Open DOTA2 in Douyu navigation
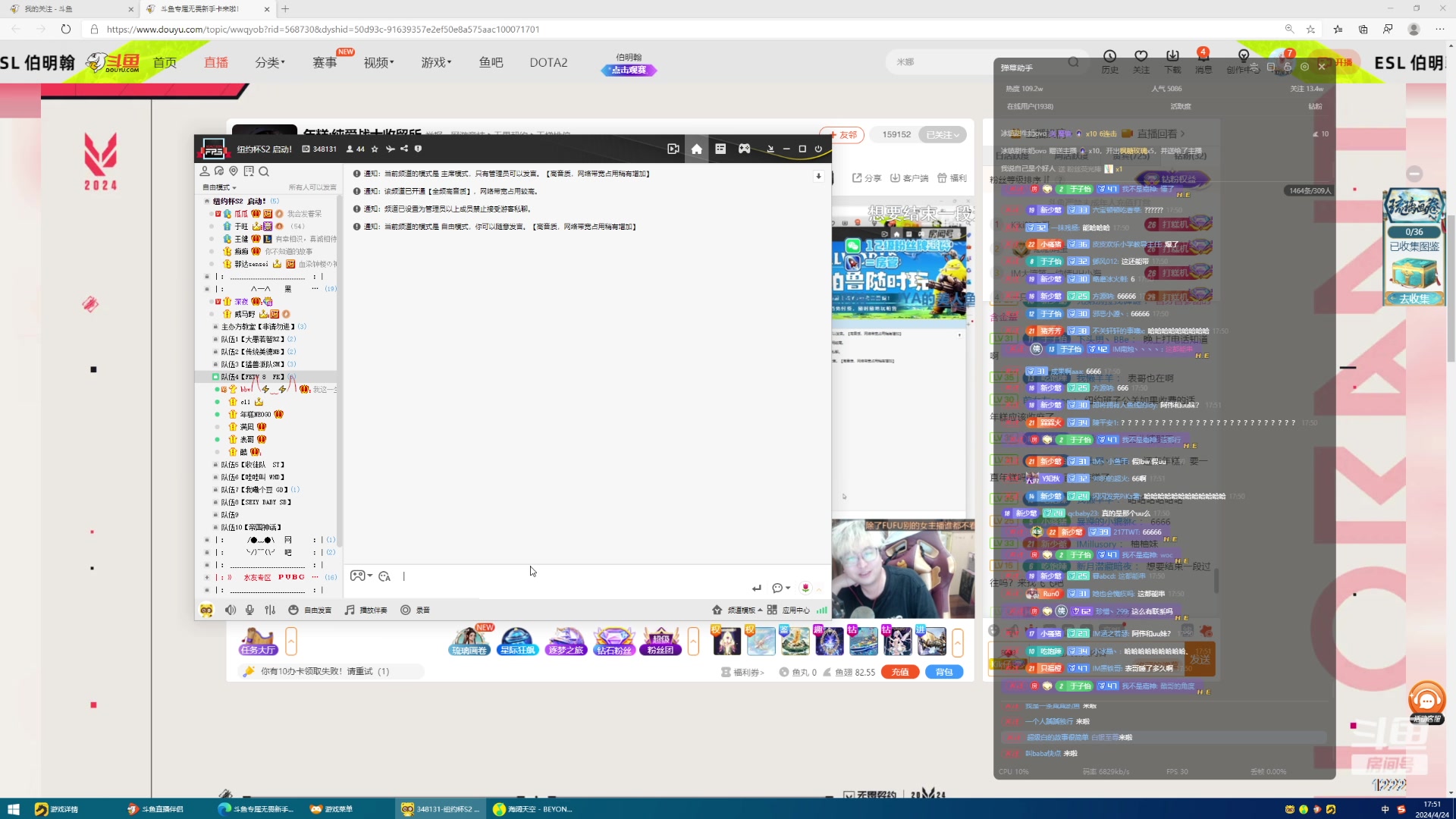This screenshot has height=819, width=1456. point(548,62)
